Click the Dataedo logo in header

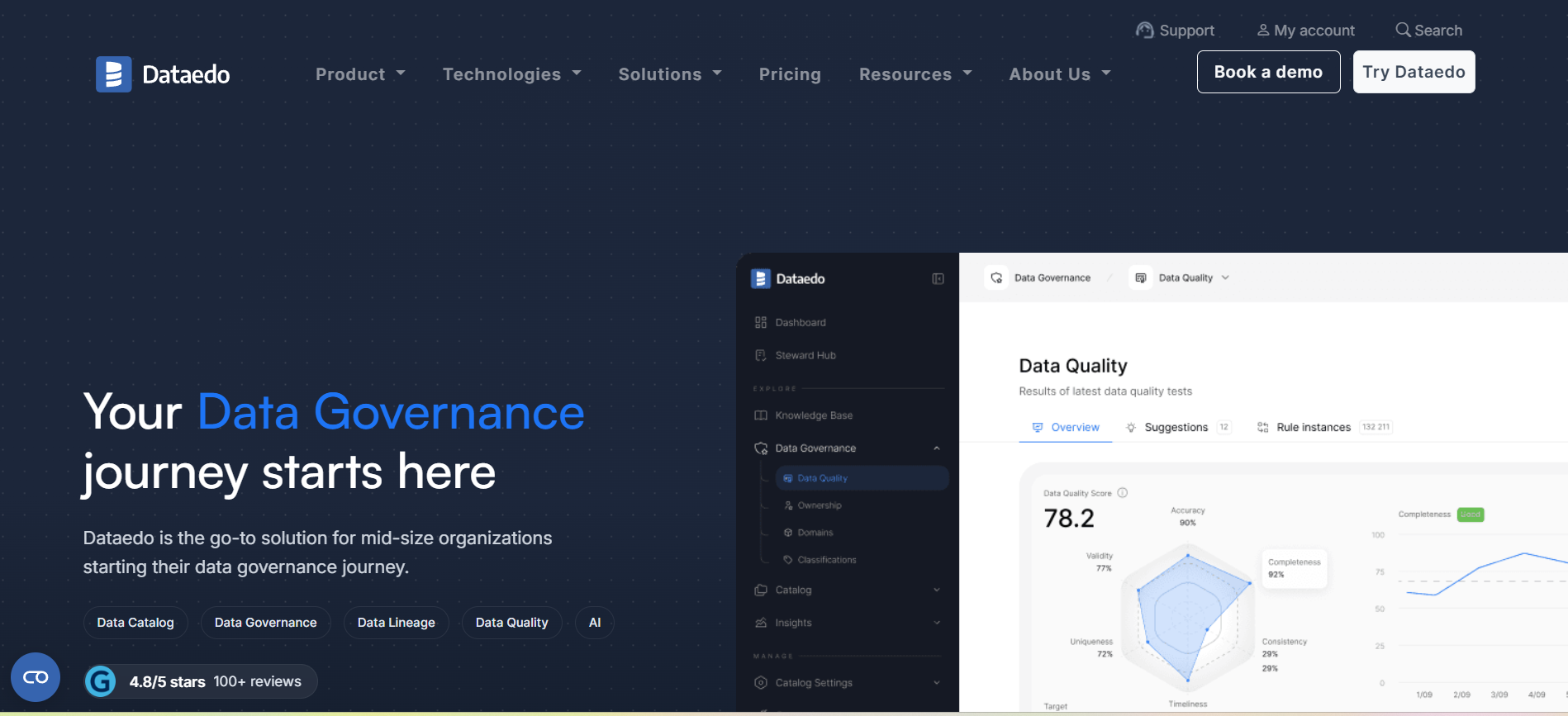163,74
